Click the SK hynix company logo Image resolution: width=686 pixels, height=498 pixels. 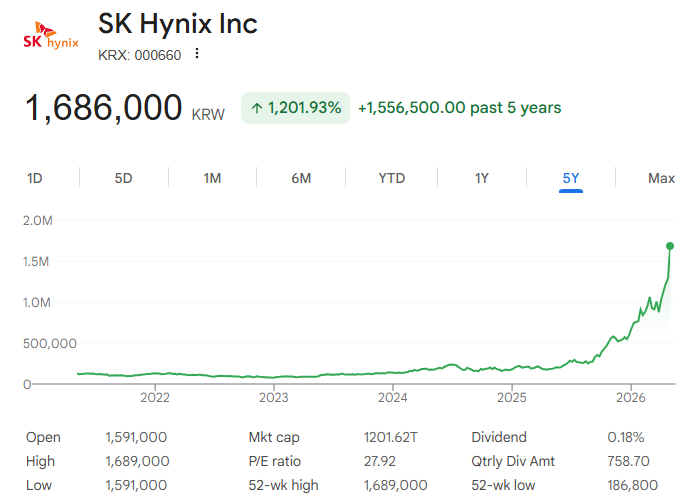(x=51, y=35)
